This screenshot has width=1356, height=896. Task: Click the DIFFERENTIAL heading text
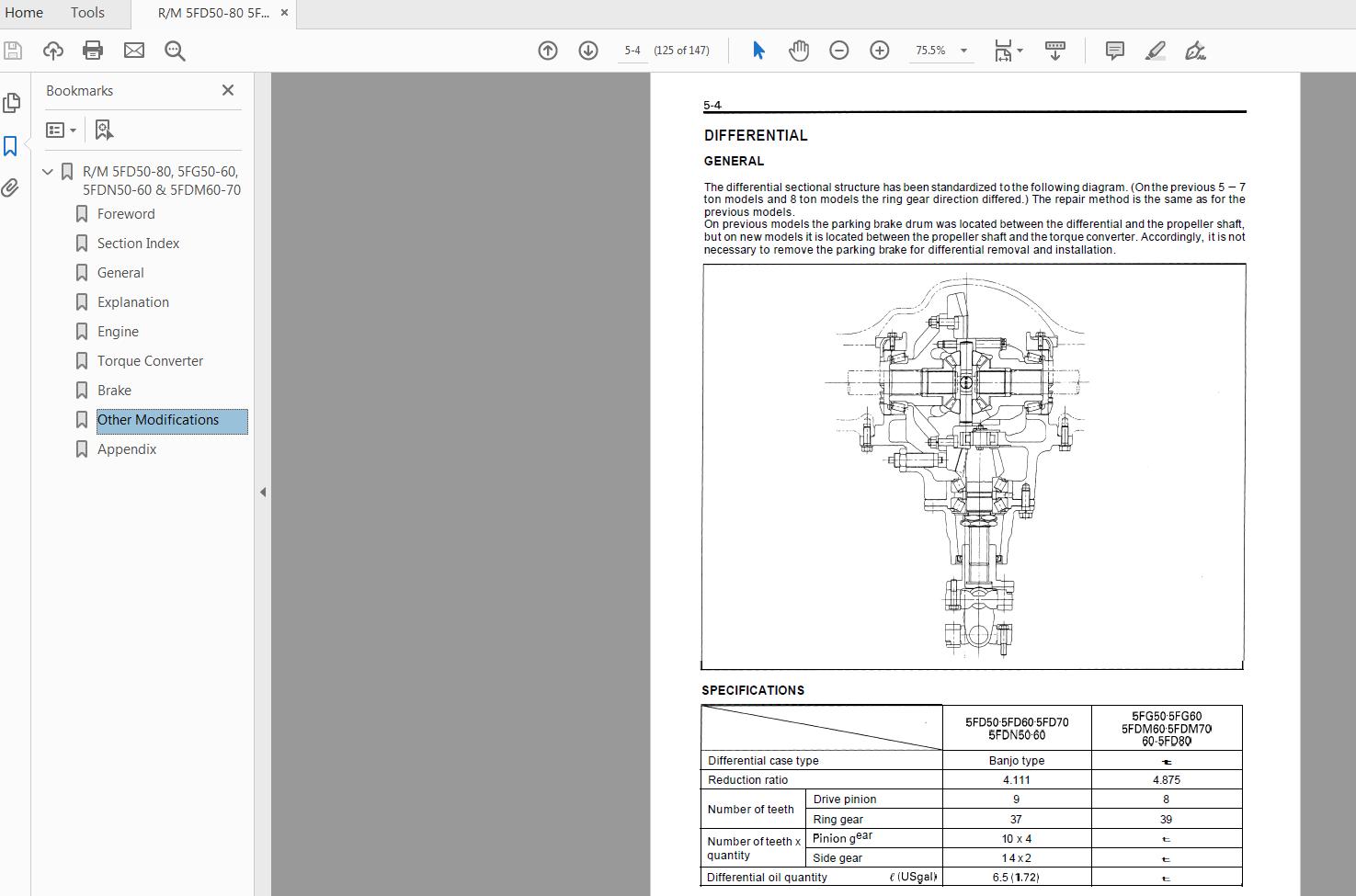[756, 135]
